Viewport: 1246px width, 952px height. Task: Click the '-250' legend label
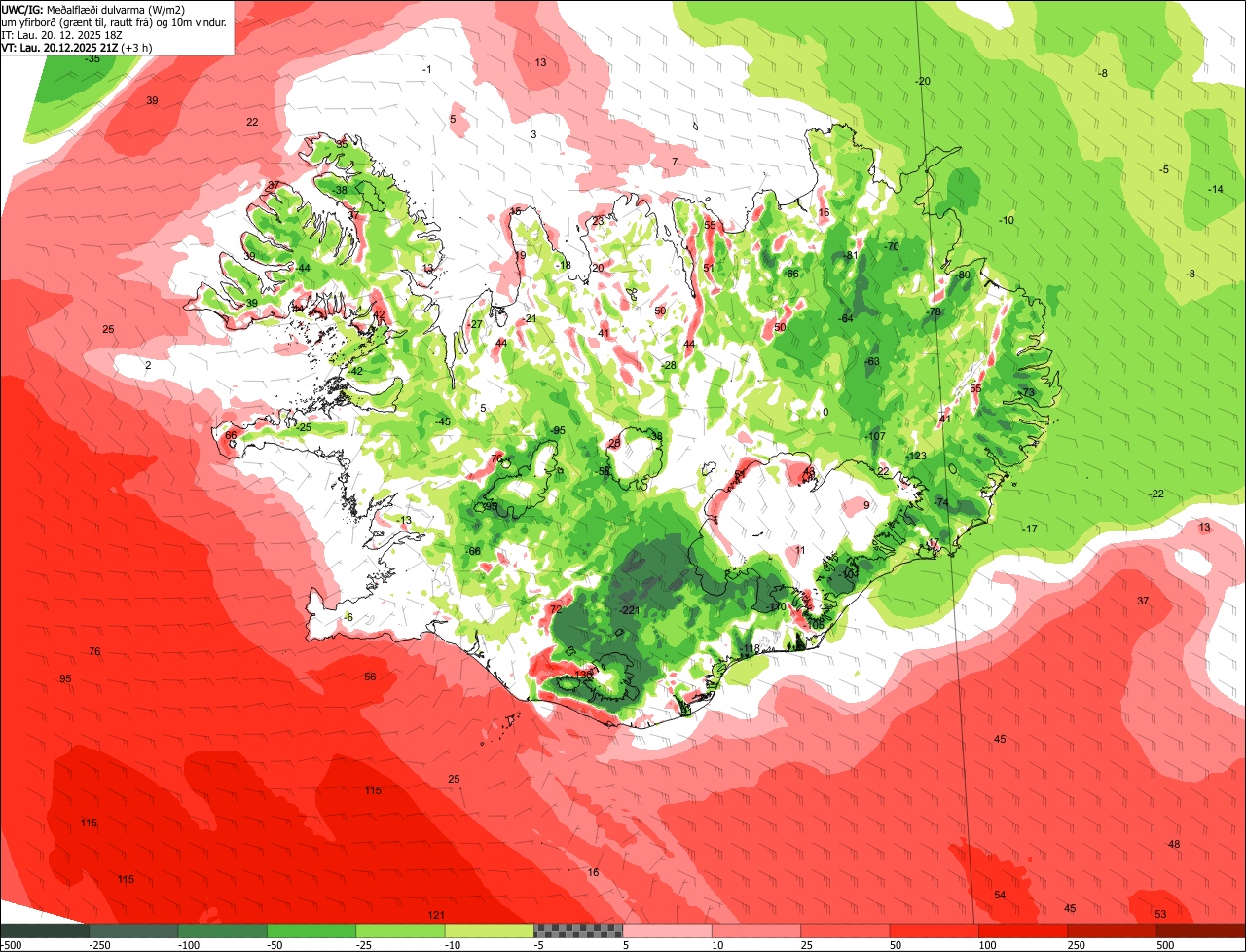tap(98, 945)
